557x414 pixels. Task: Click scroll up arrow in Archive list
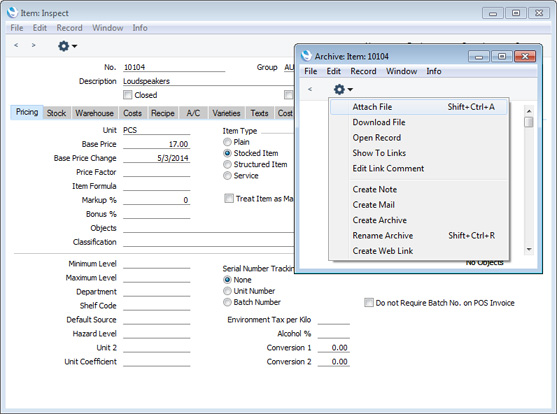529,111
